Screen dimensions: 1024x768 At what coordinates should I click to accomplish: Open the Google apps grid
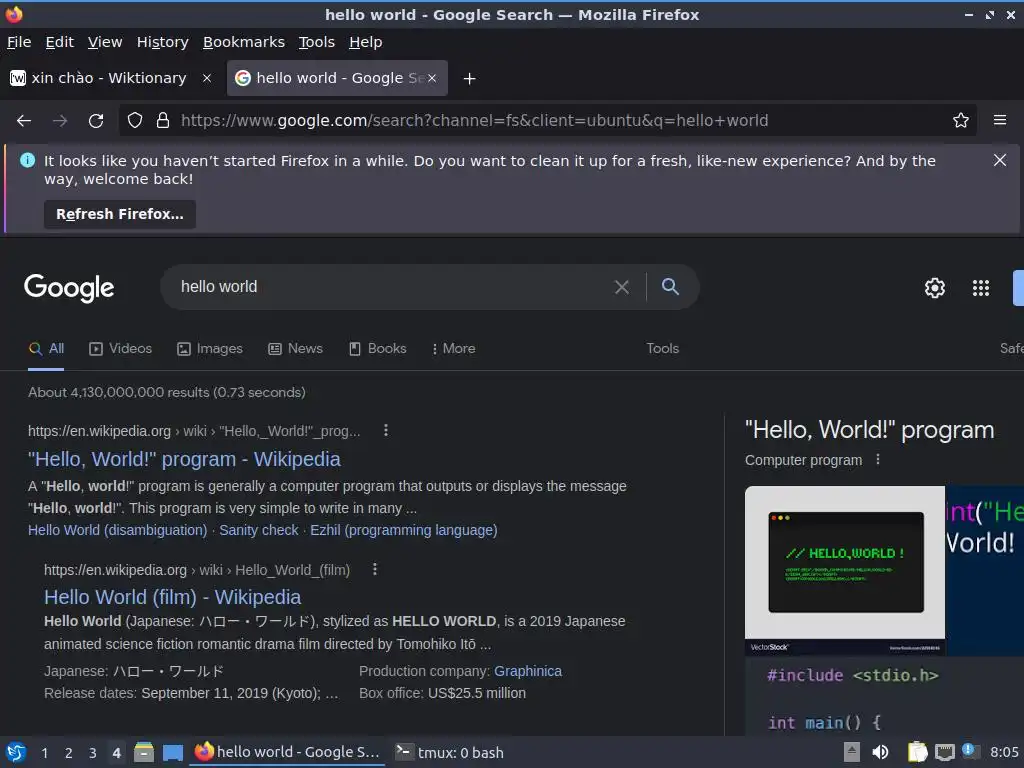point(980,288)
